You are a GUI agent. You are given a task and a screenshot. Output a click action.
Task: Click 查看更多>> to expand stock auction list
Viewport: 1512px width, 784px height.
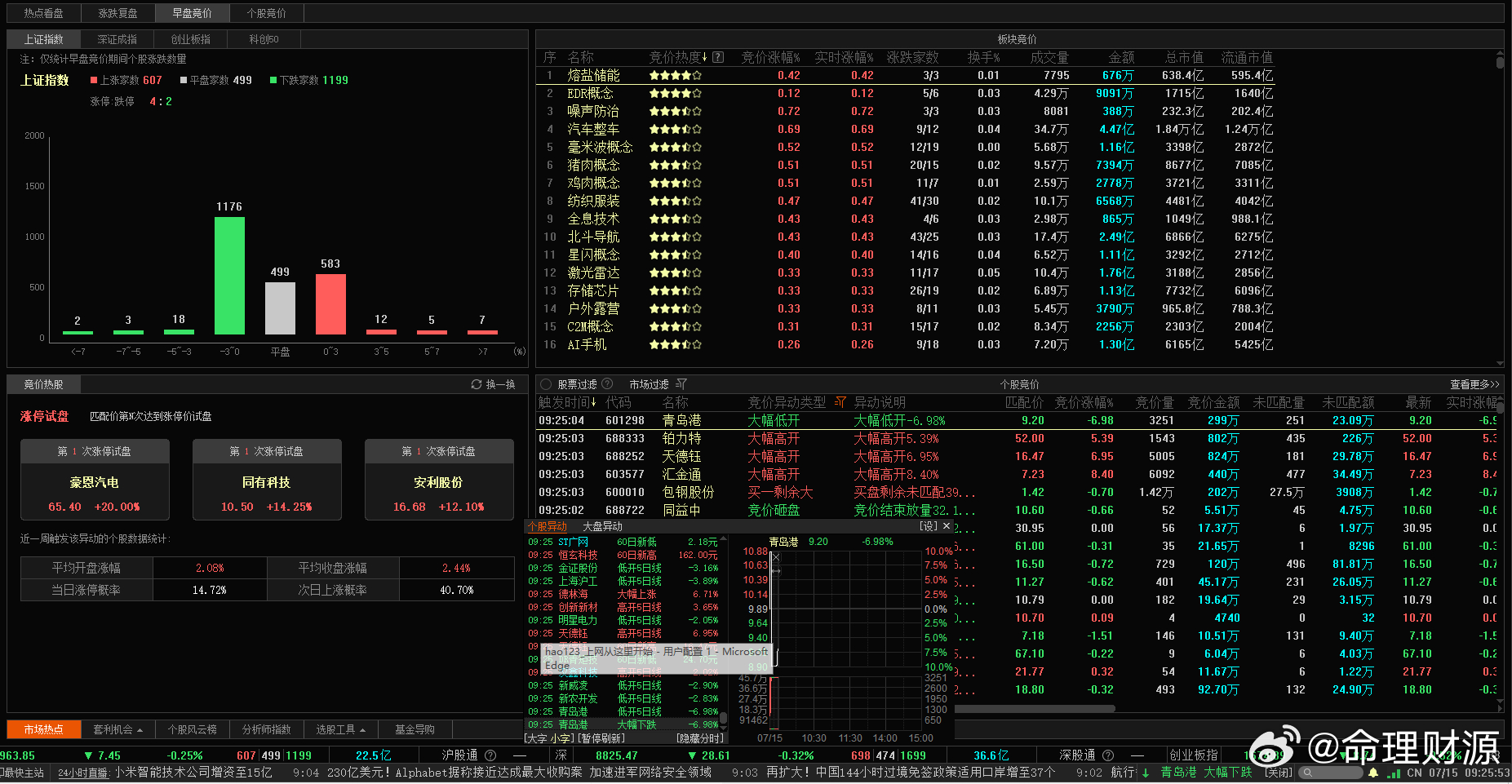pos(1474,384)
